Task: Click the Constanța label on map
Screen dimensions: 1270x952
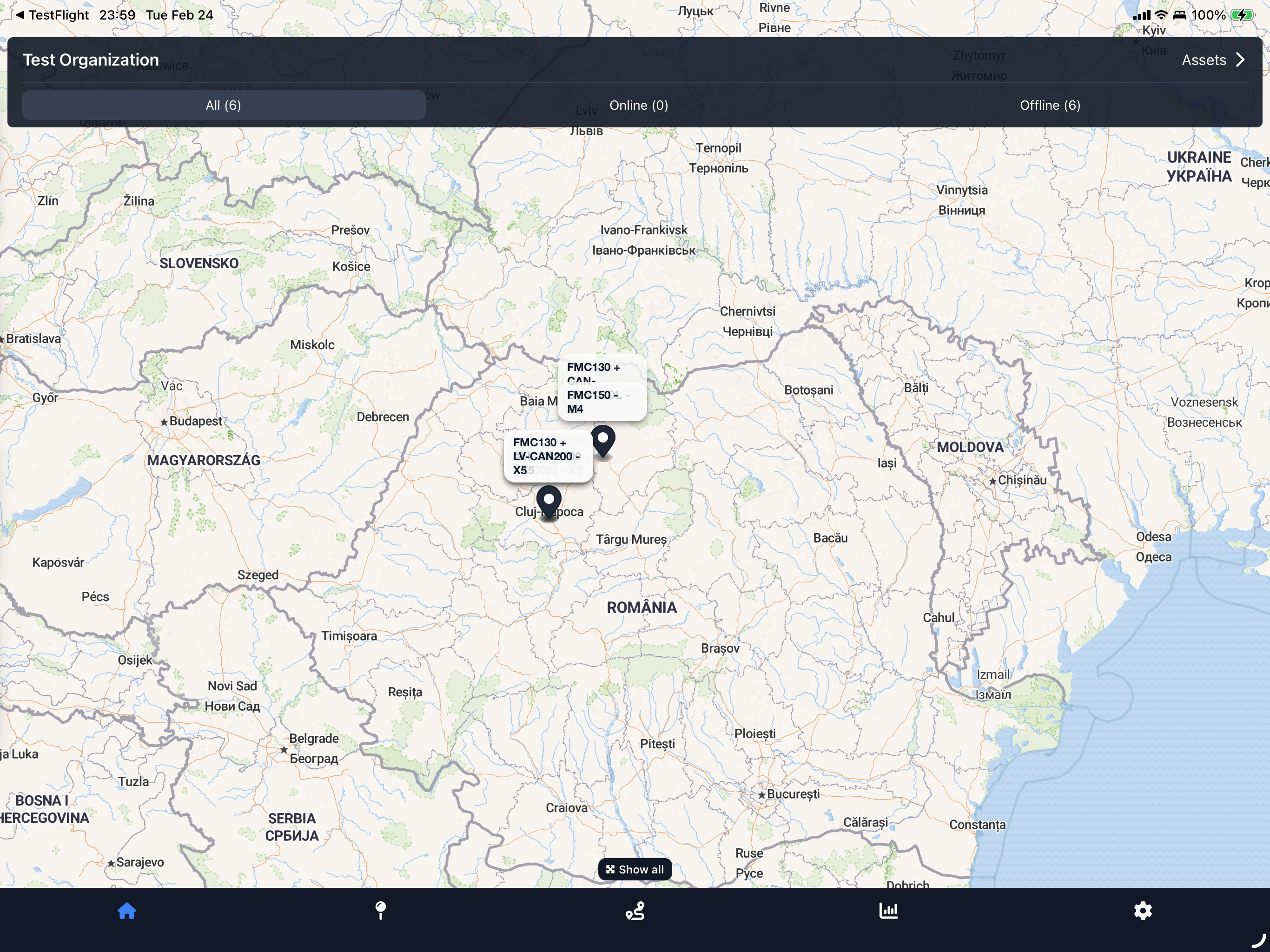Action: (x=977, y=825)
